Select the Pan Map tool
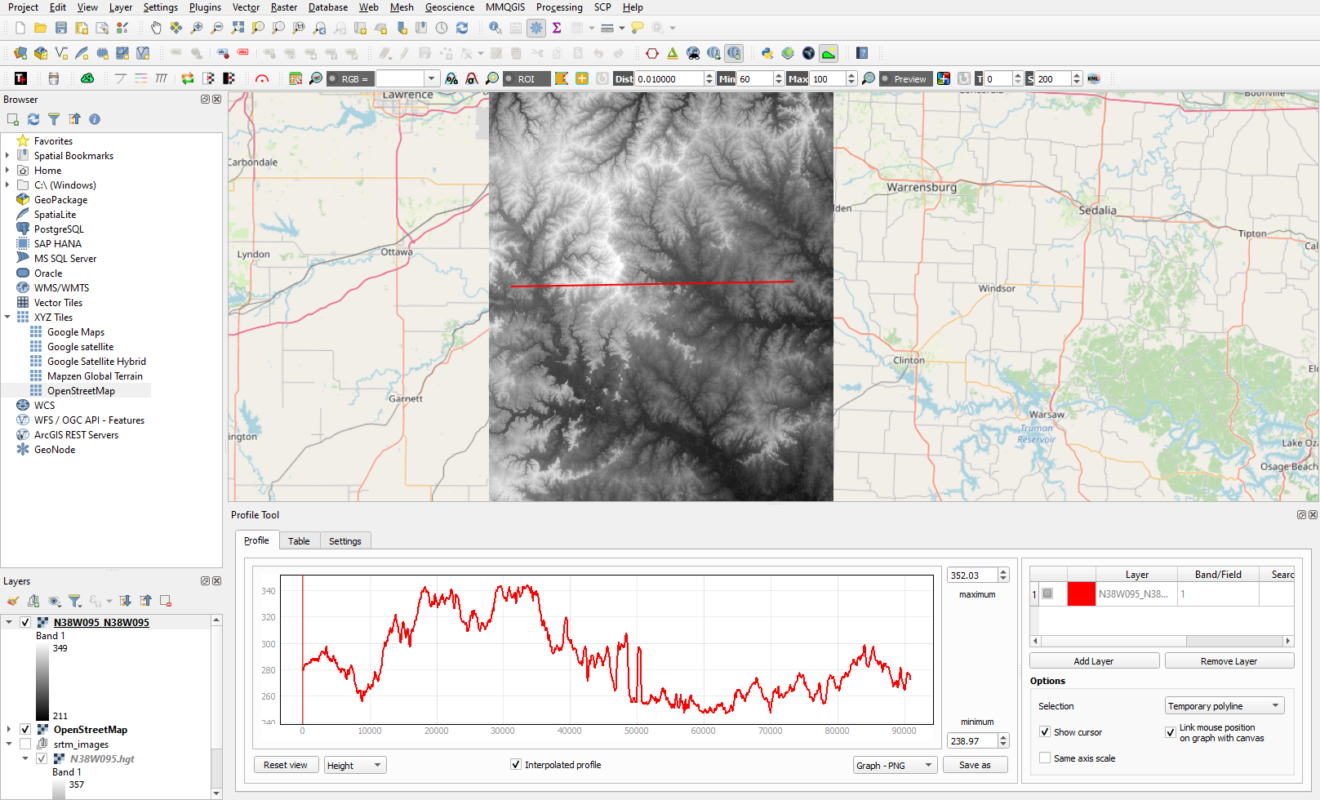The height and width of the screenshot is (800, 1320). tap(157, 28)
